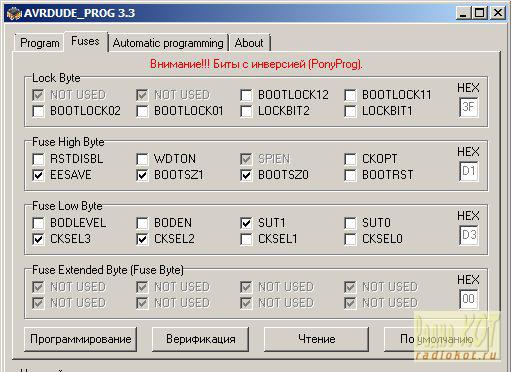This screenshot has width=511, height=372.
Task: Check the RSTDISBL fuse bit
Action: coord(38,159)
